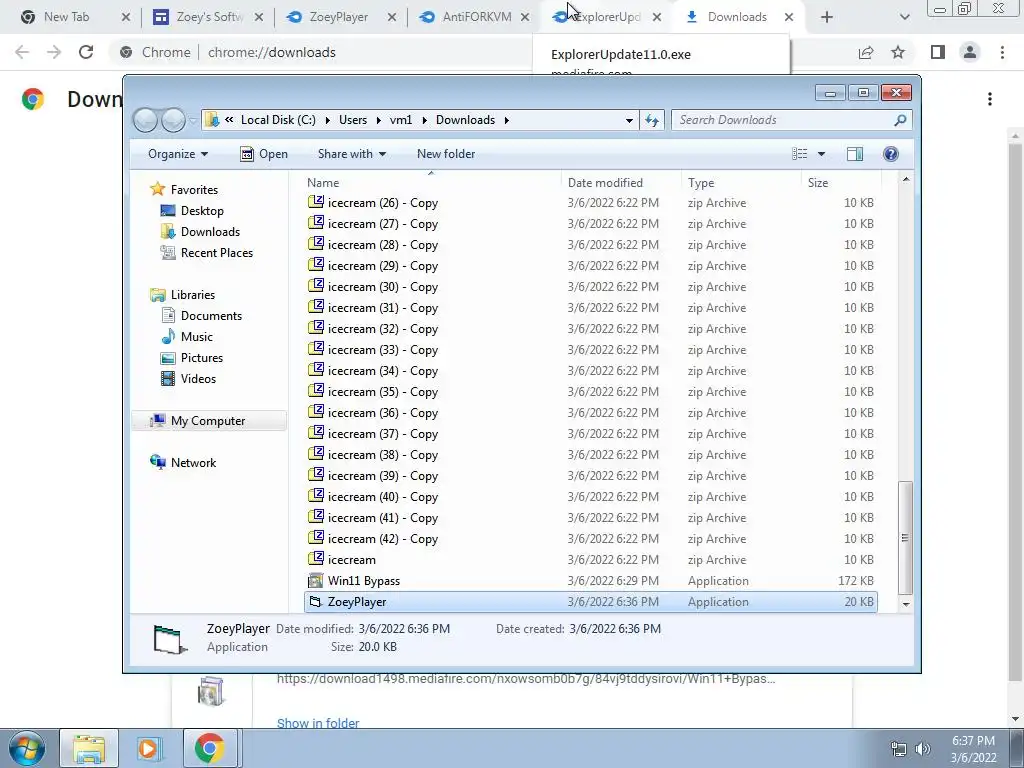Screen dimensions: 1024x768
Task: Click the Chrome share page icon
Action: pos(866,52)
